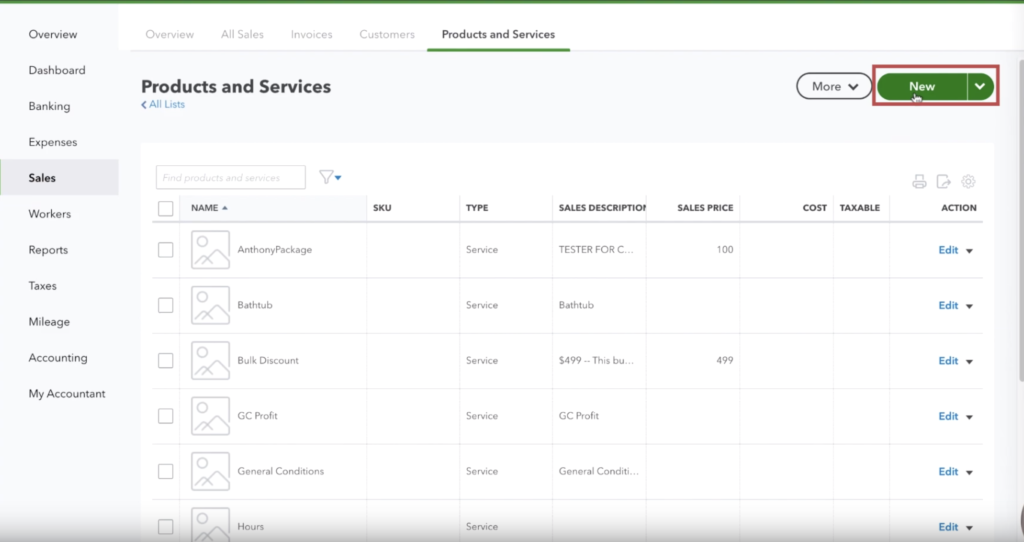Click the Bulk Discount image icon
This screenshot has height=542, width=1024.
pyautogui.click(x=210, y=361)
